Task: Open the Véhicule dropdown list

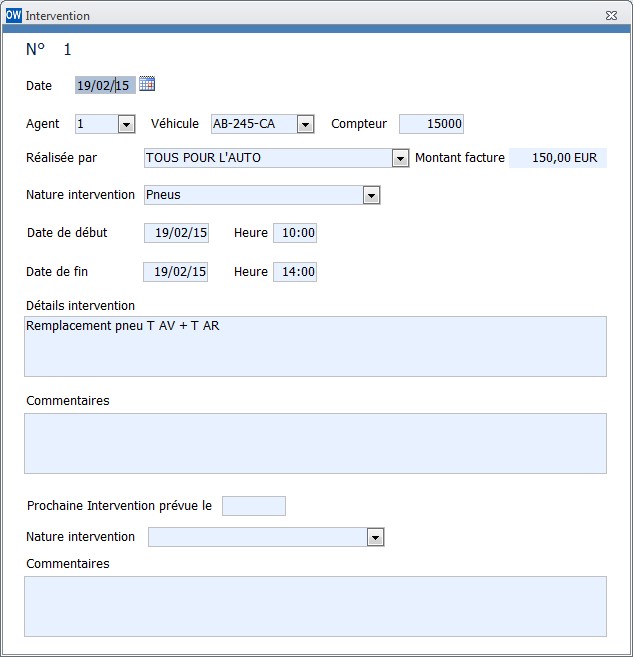Action: [x=305, y=124]
